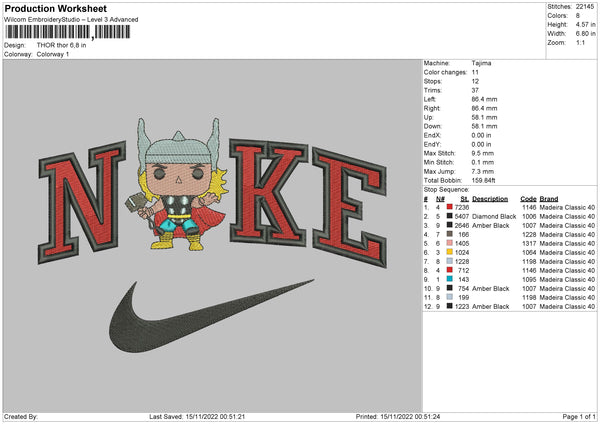Click the 'St.' column header
The image size is (600, 424).
pyautogui.click(x=465, y=199)
